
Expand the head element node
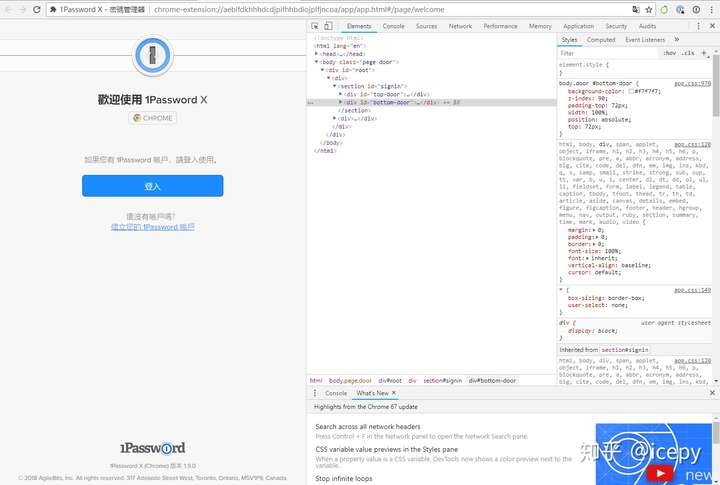coord(316,54)
